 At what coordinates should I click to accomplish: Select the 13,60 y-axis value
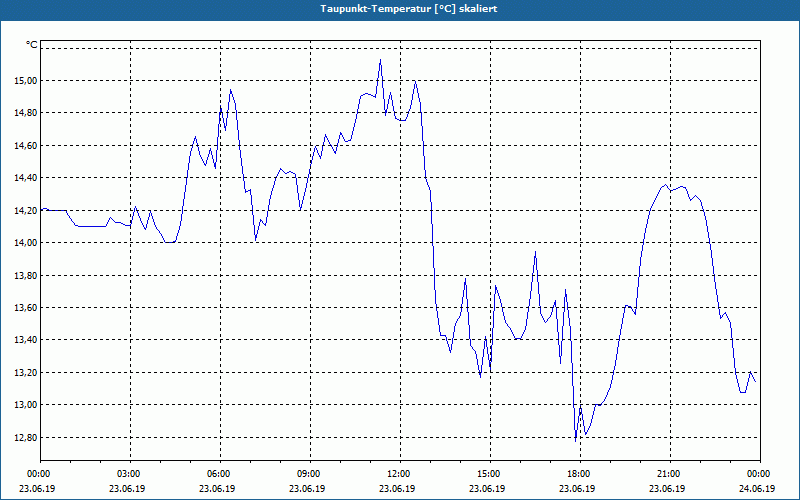click(26, 307)
